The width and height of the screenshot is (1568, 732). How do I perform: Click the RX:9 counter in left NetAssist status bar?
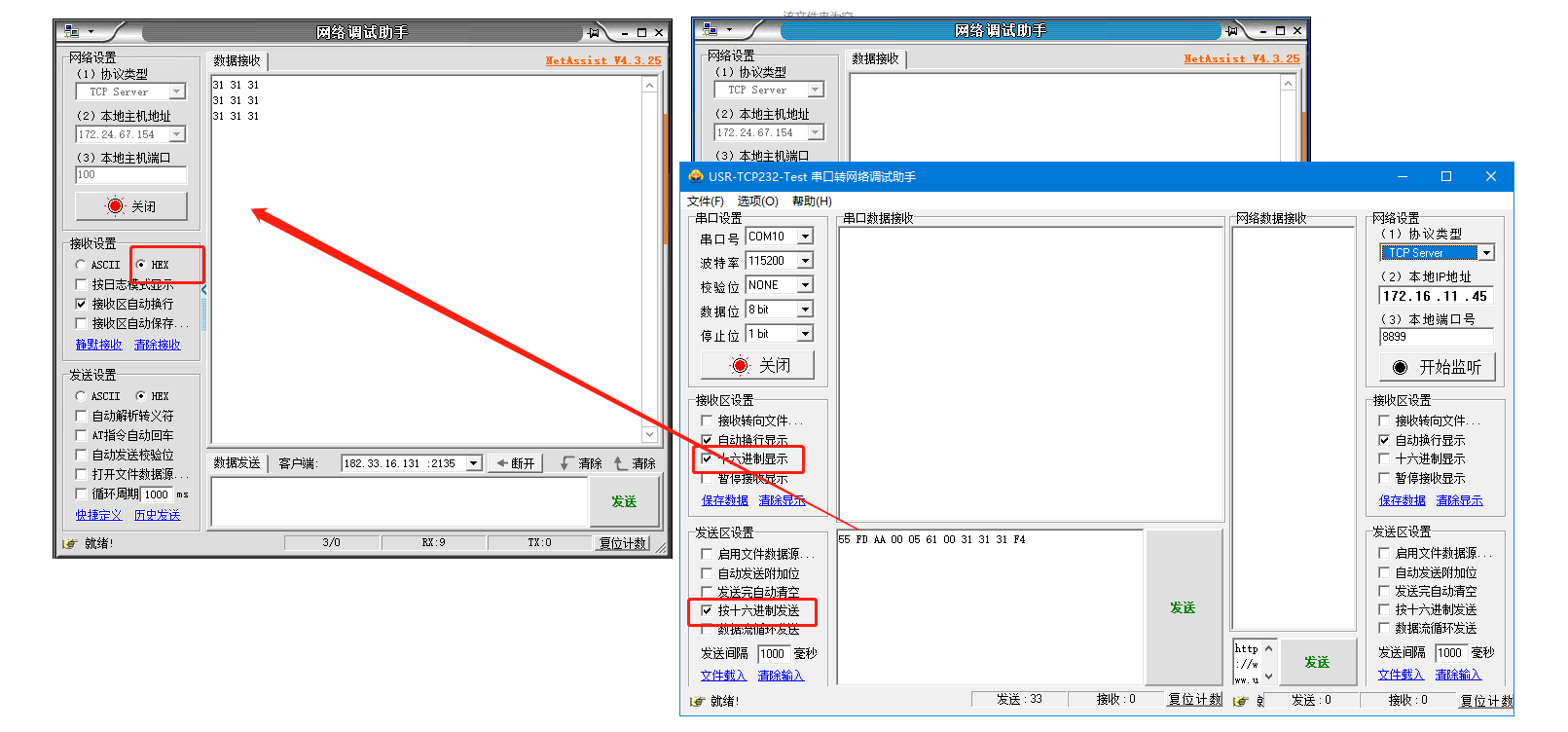[434, 543]
